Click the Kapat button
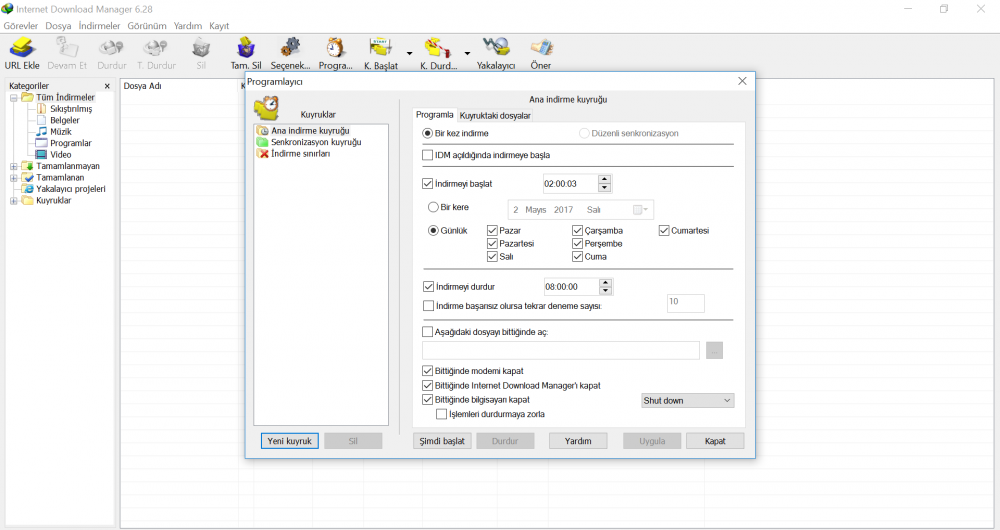This screenshot has width=1000, height=530. pos(715,441)
